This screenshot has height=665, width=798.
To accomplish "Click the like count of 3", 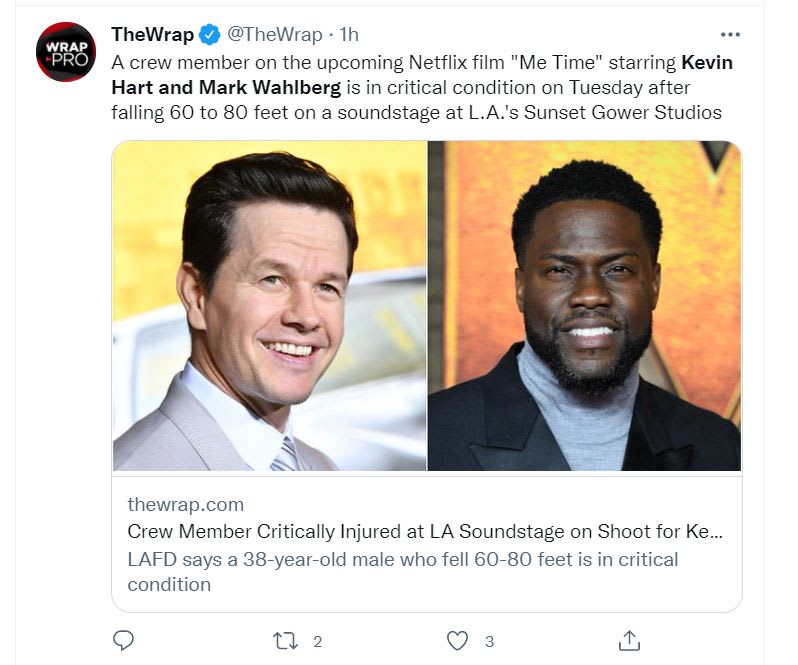I will tap(489, 641).
